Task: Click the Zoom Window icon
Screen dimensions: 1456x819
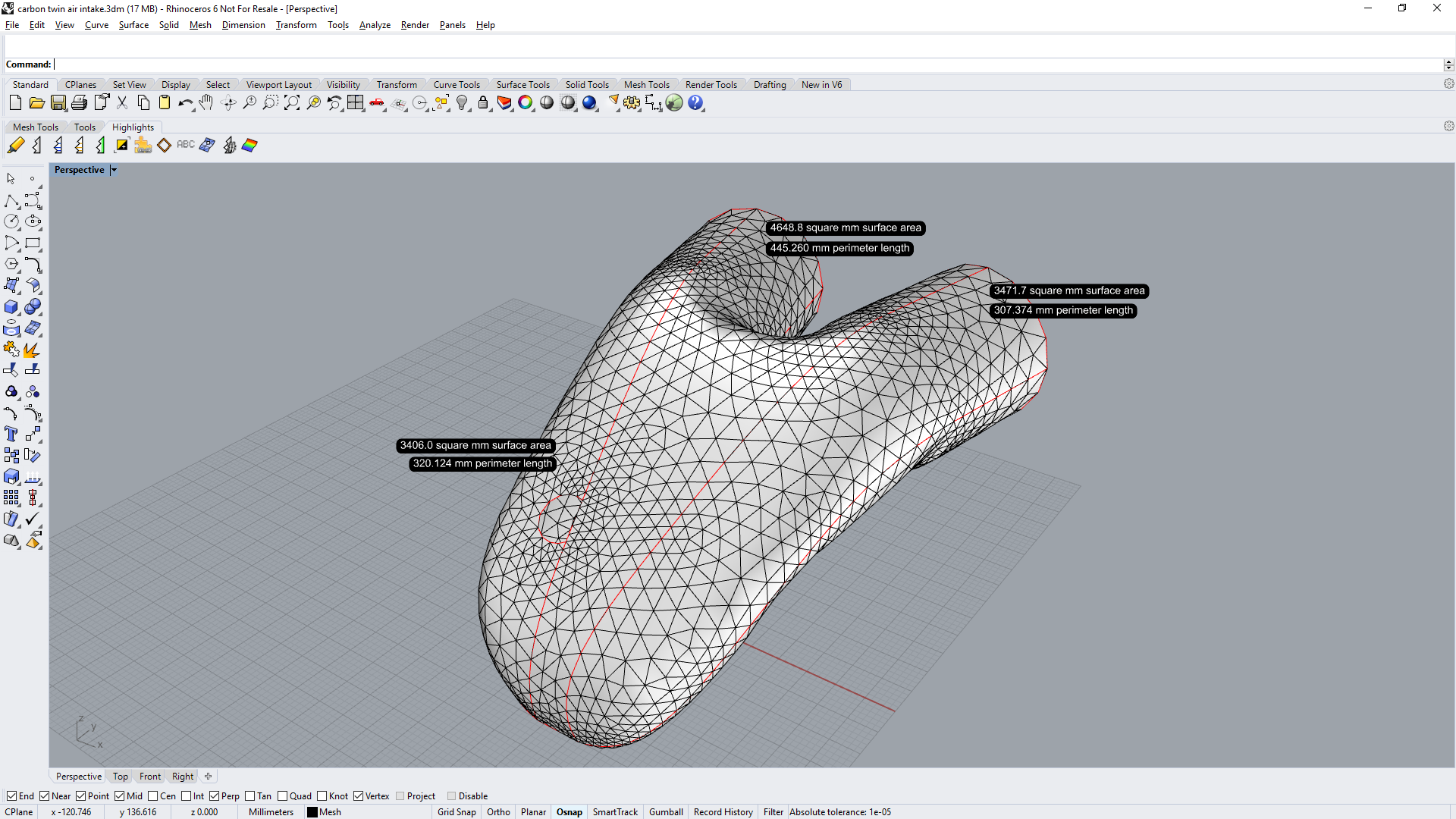Action: click(x=271, y=103)
